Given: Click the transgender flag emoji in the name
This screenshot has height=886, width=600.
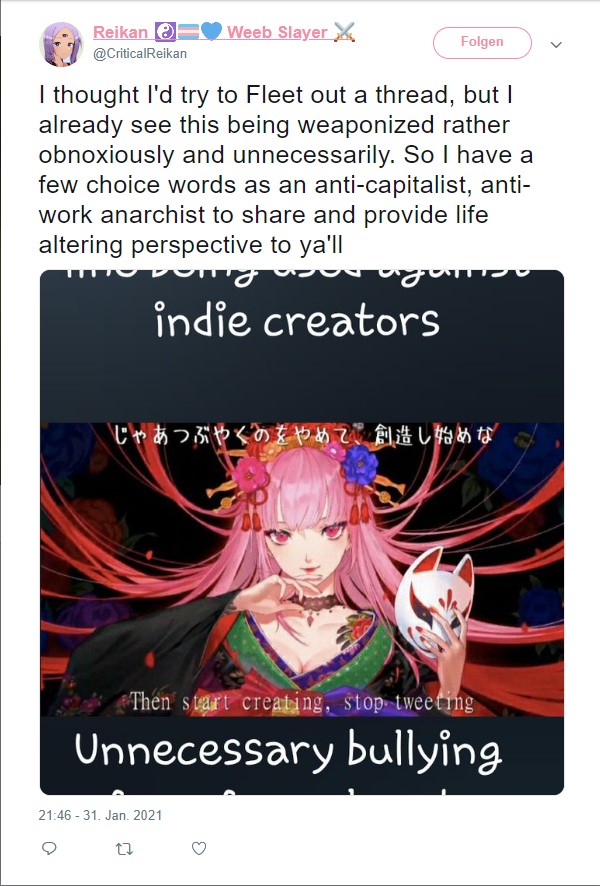Looking at the screenshot, I should click(x=188, y=32).
